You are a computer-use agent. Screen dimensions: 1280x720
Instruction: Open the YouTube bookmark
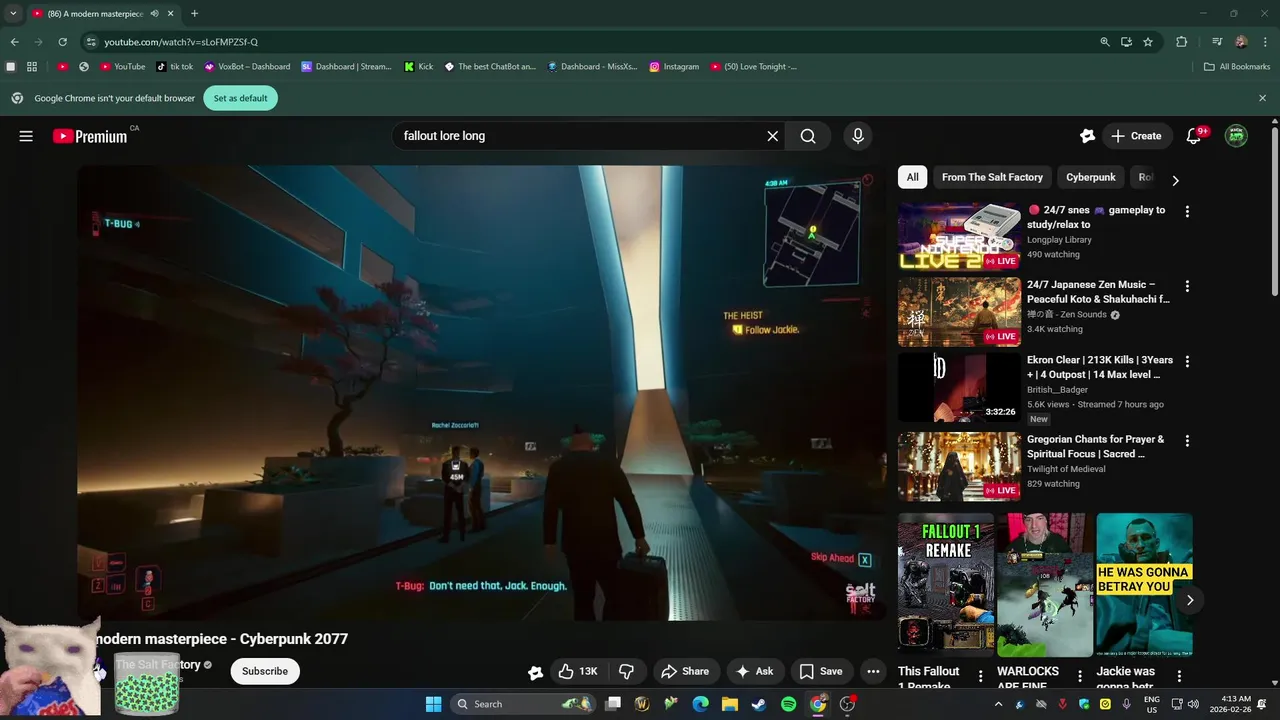click(123, 67)
